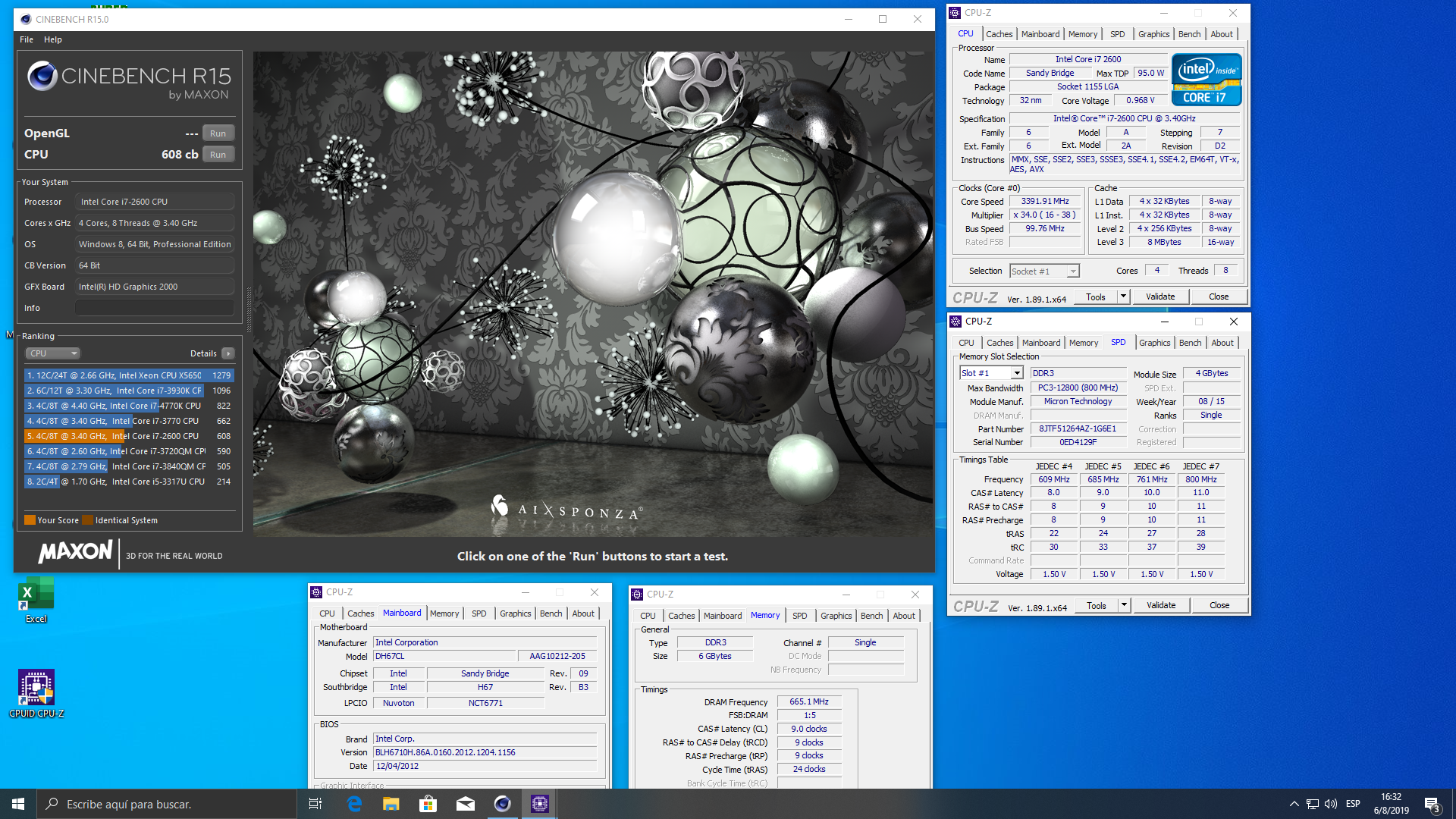Viewport: 1456px width, 819px height.
Task: Click the BIOS Version BLH6710H field
Action: 485,752
